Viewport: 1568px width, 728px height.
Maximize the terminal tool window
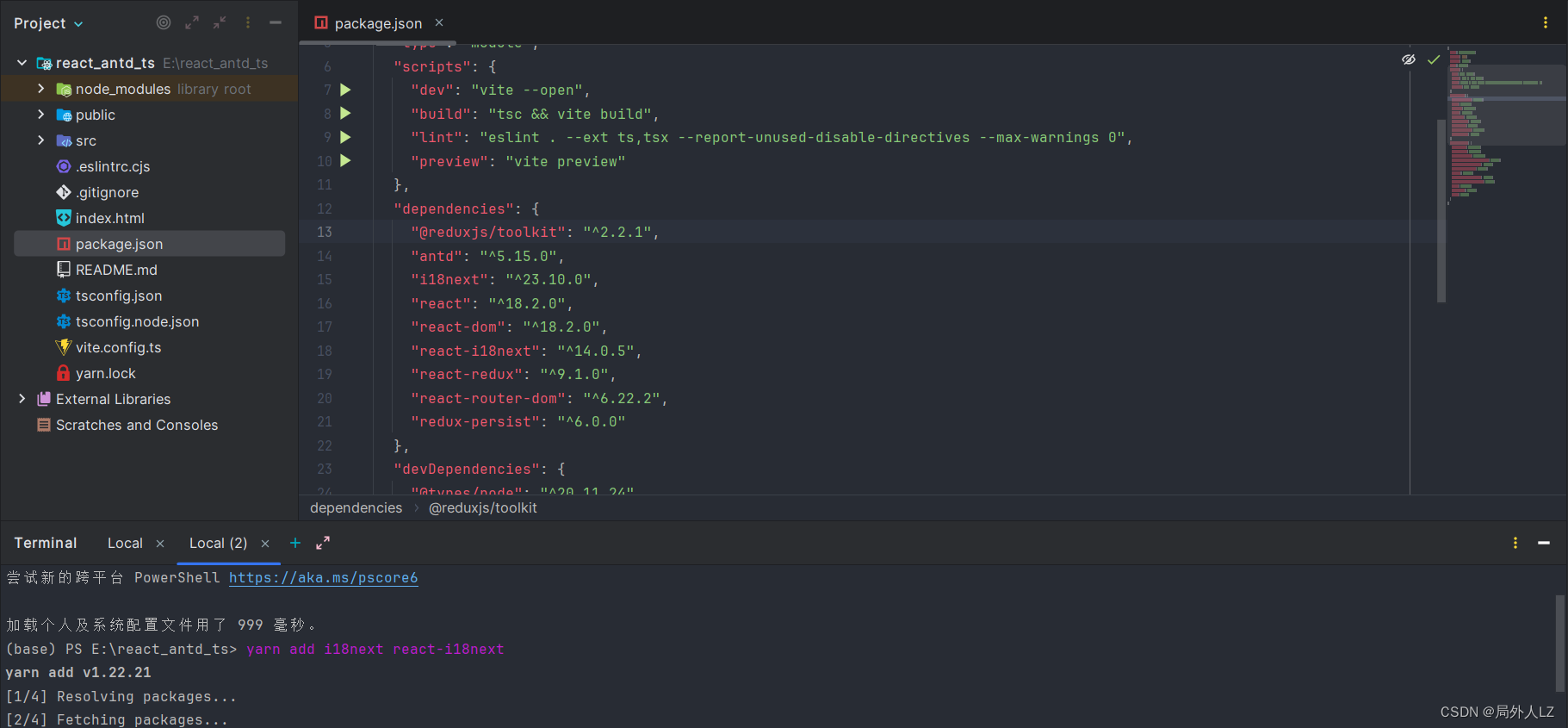[323, 543]
